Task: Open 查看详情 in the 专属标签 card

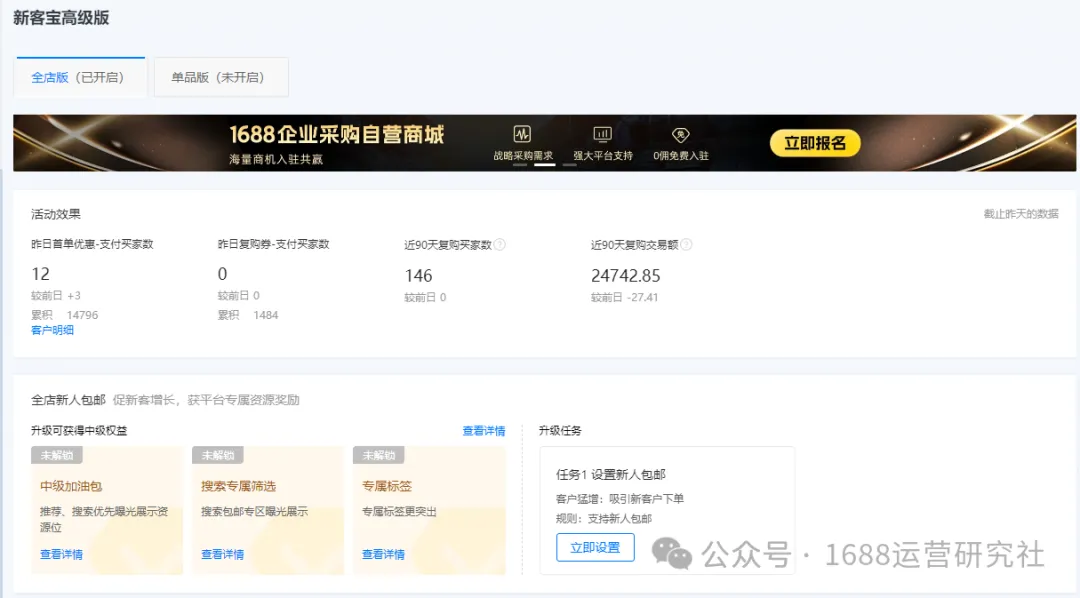Action: click(383, 554)
